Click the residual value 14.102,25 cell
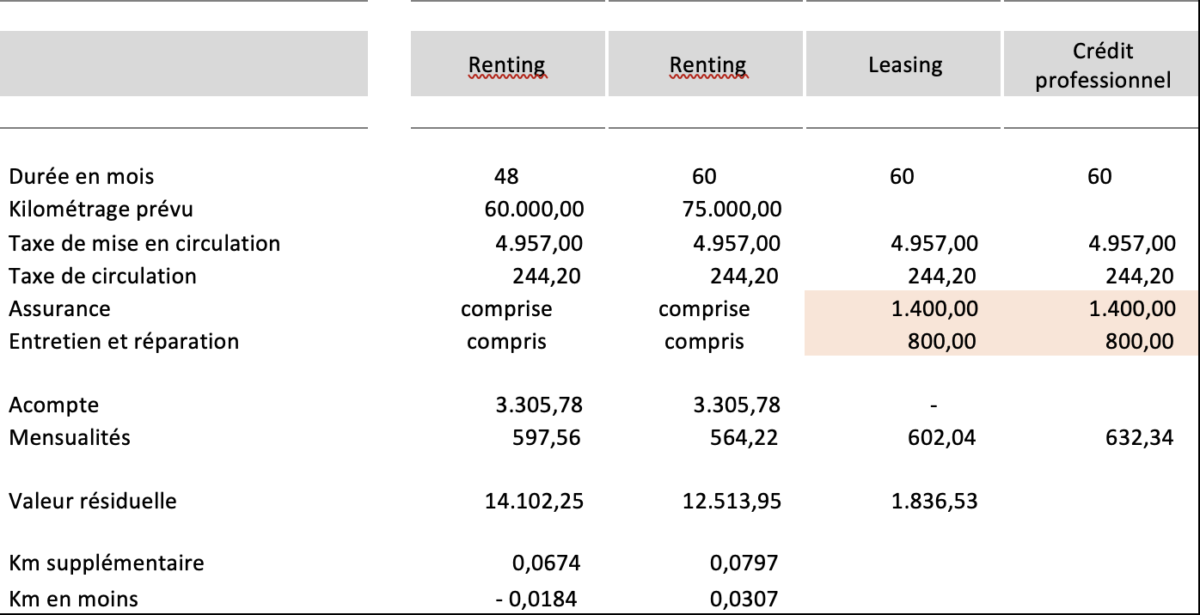 [x=533, y=501]
